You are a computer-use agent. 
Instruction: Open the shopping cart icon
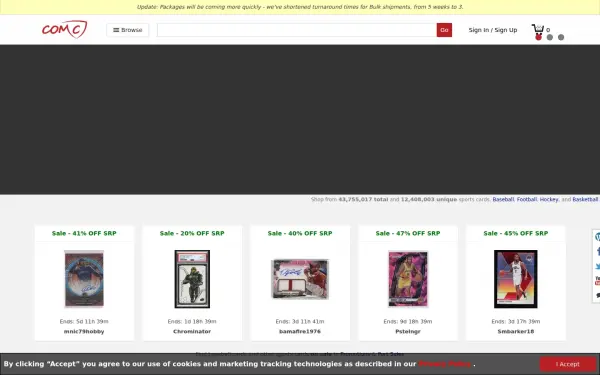(x=538, y=29)
